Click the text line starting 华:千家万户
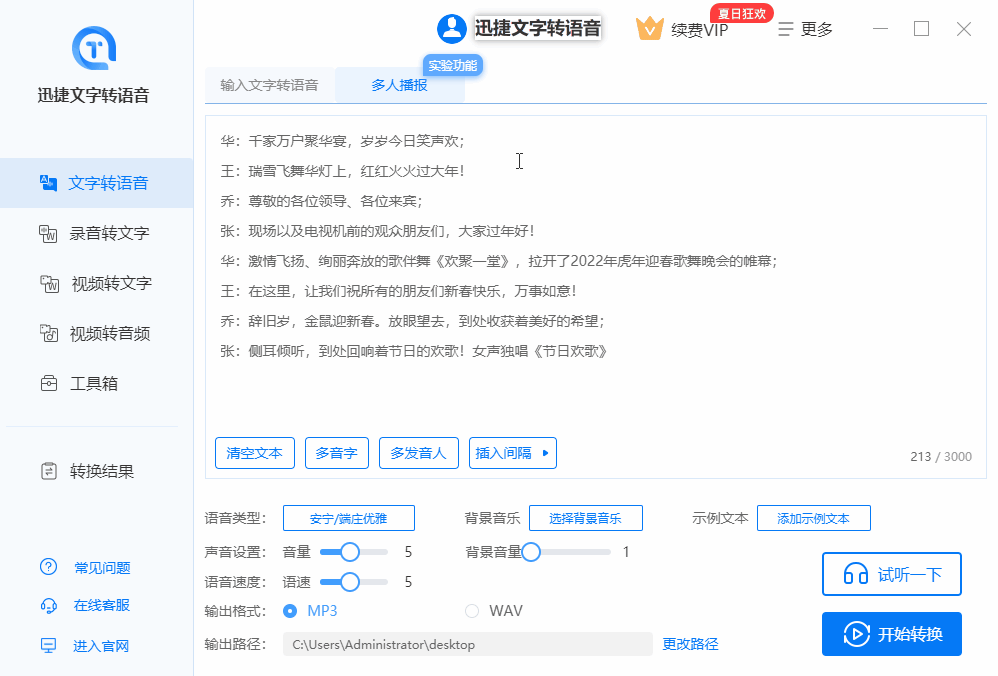Viewport: 998px width, 676px height. [x=342, y=141]
